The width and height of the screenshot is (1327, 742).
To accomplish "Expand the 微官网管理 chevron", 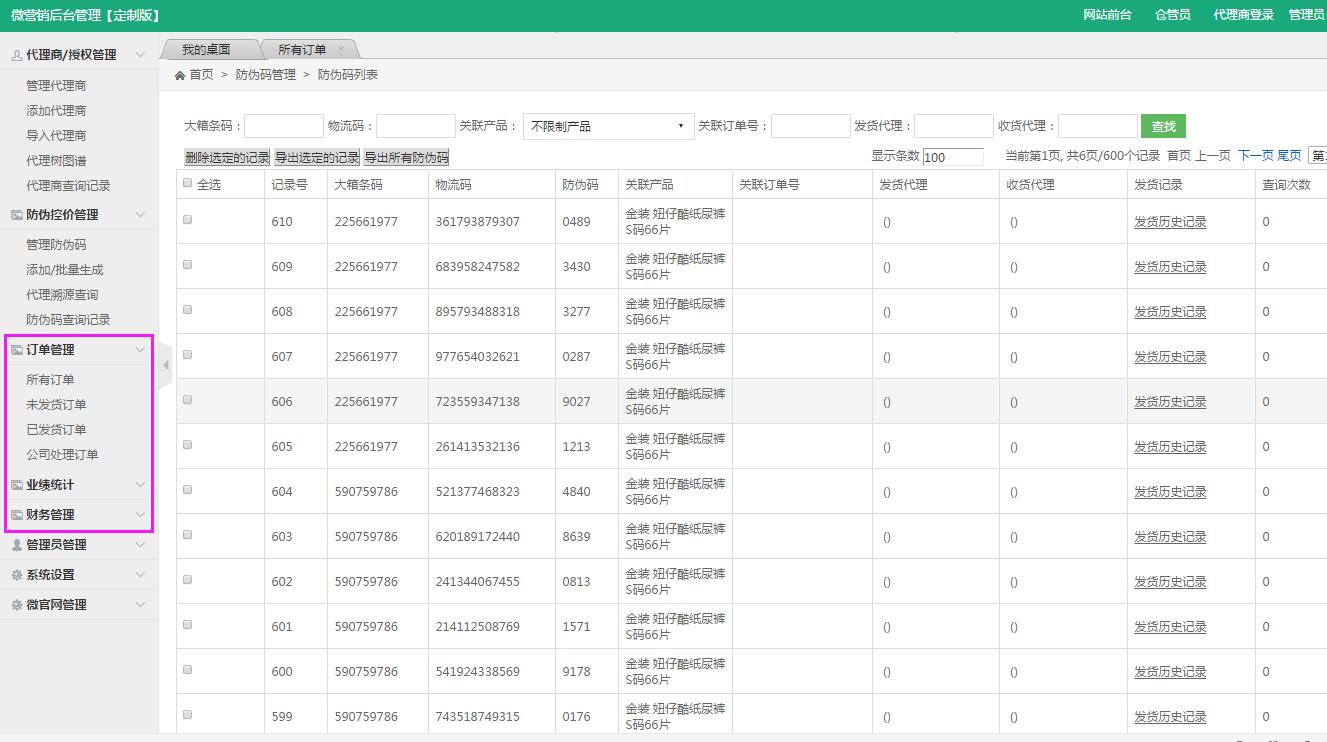I will [x=140, y=605].
